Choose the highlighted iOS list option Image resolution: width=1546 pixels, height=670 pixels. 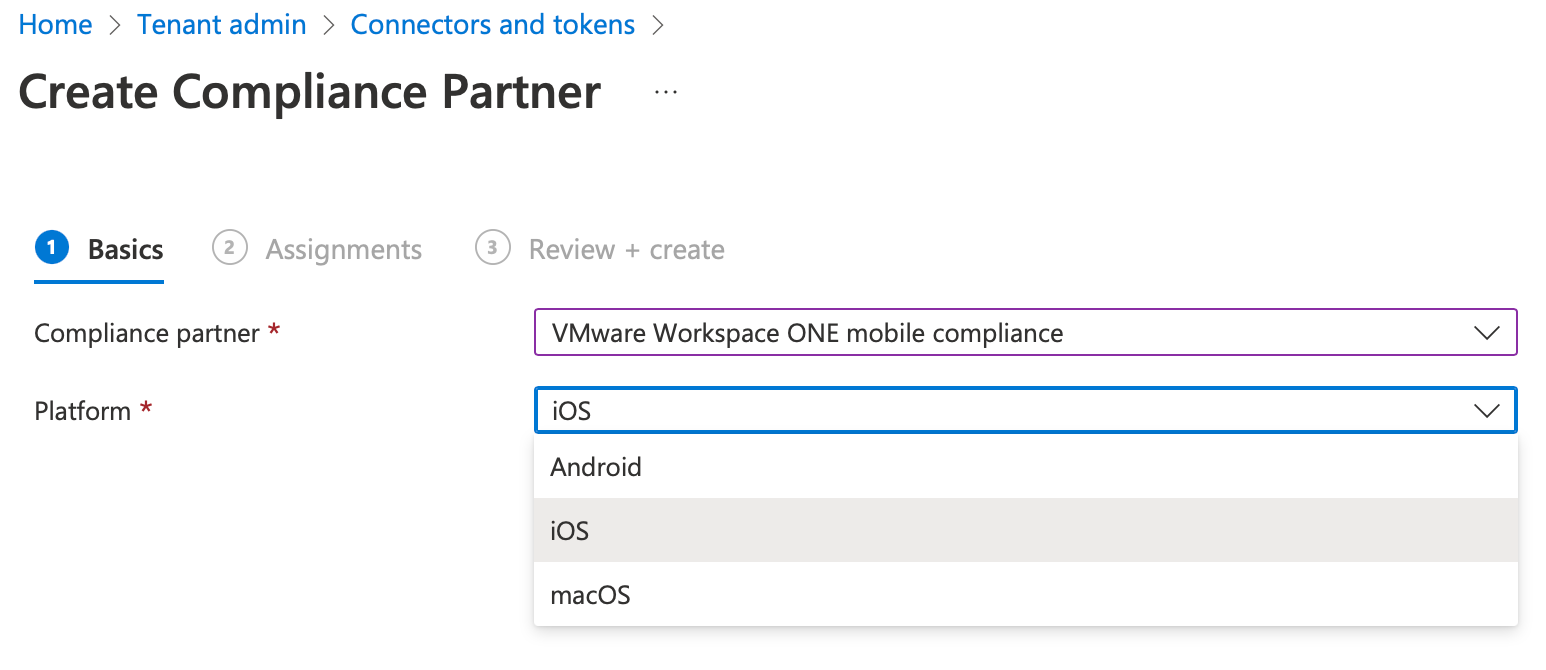pos(570,531)
